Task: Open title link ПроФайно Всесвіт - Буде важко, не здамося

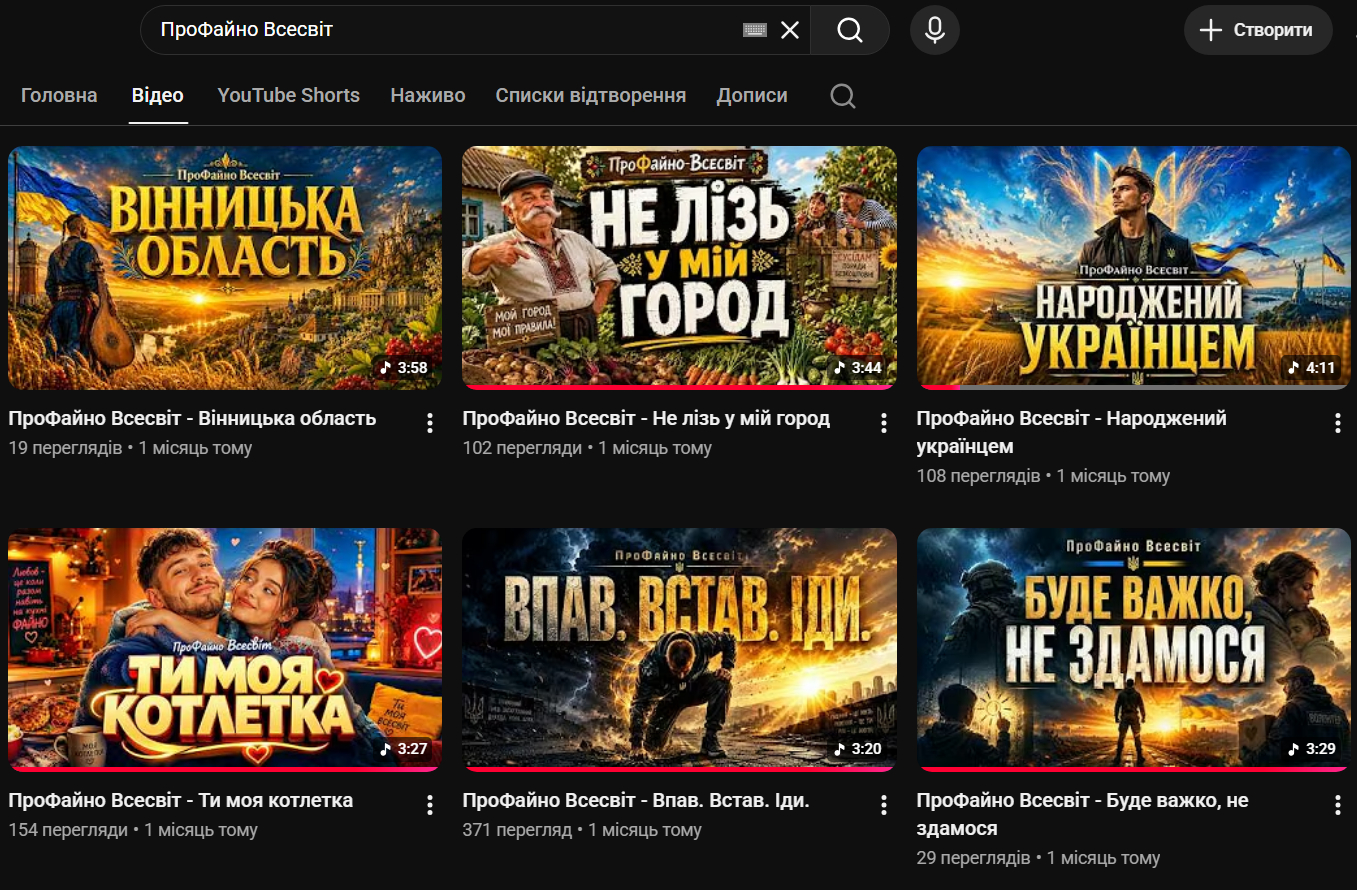Action: click(x=1082, y=814)
